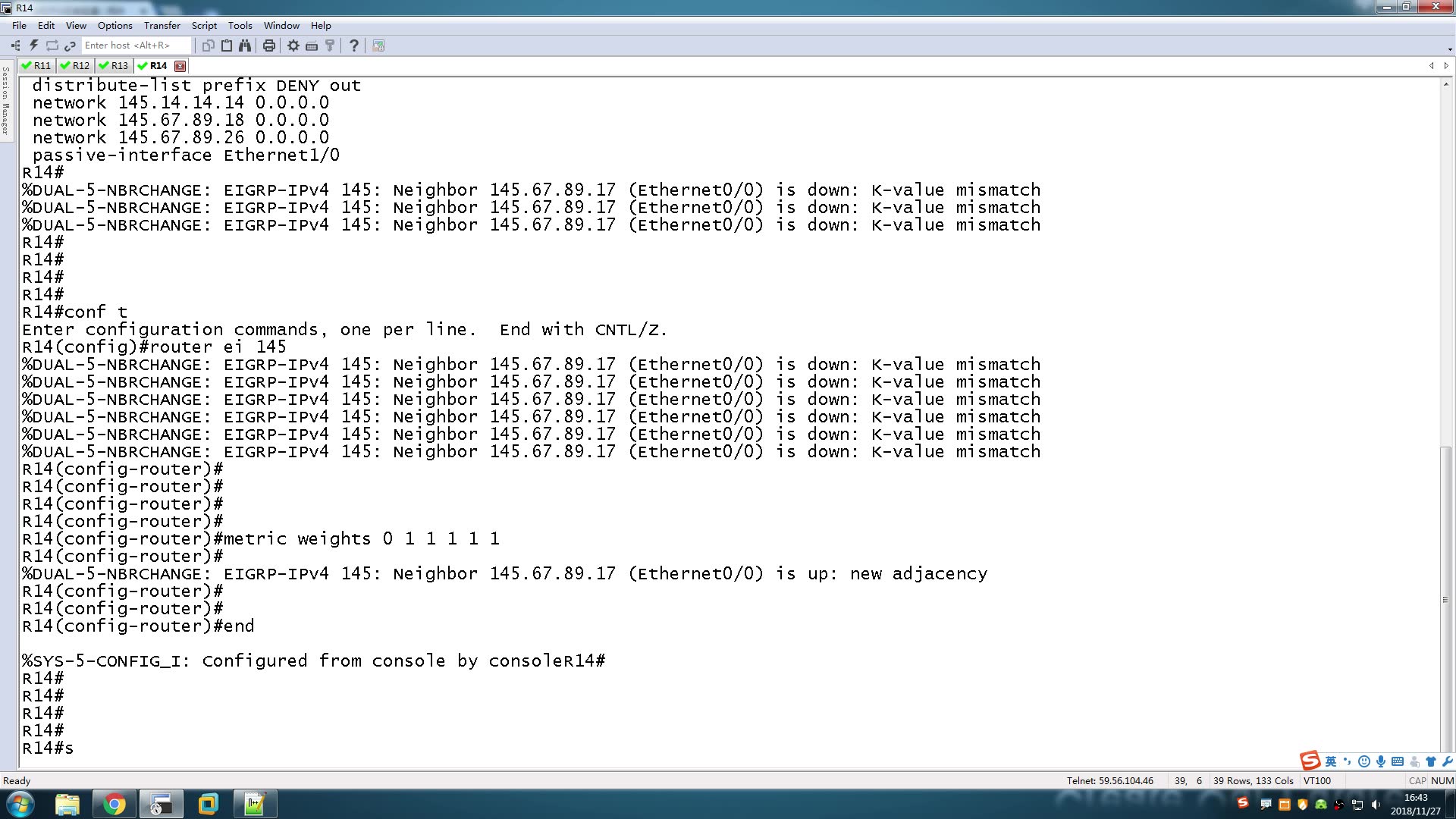Click the taskbar clock showing 16:43
The width and height of the screenshot is (1456, 819).
(x=1416, y=805)
